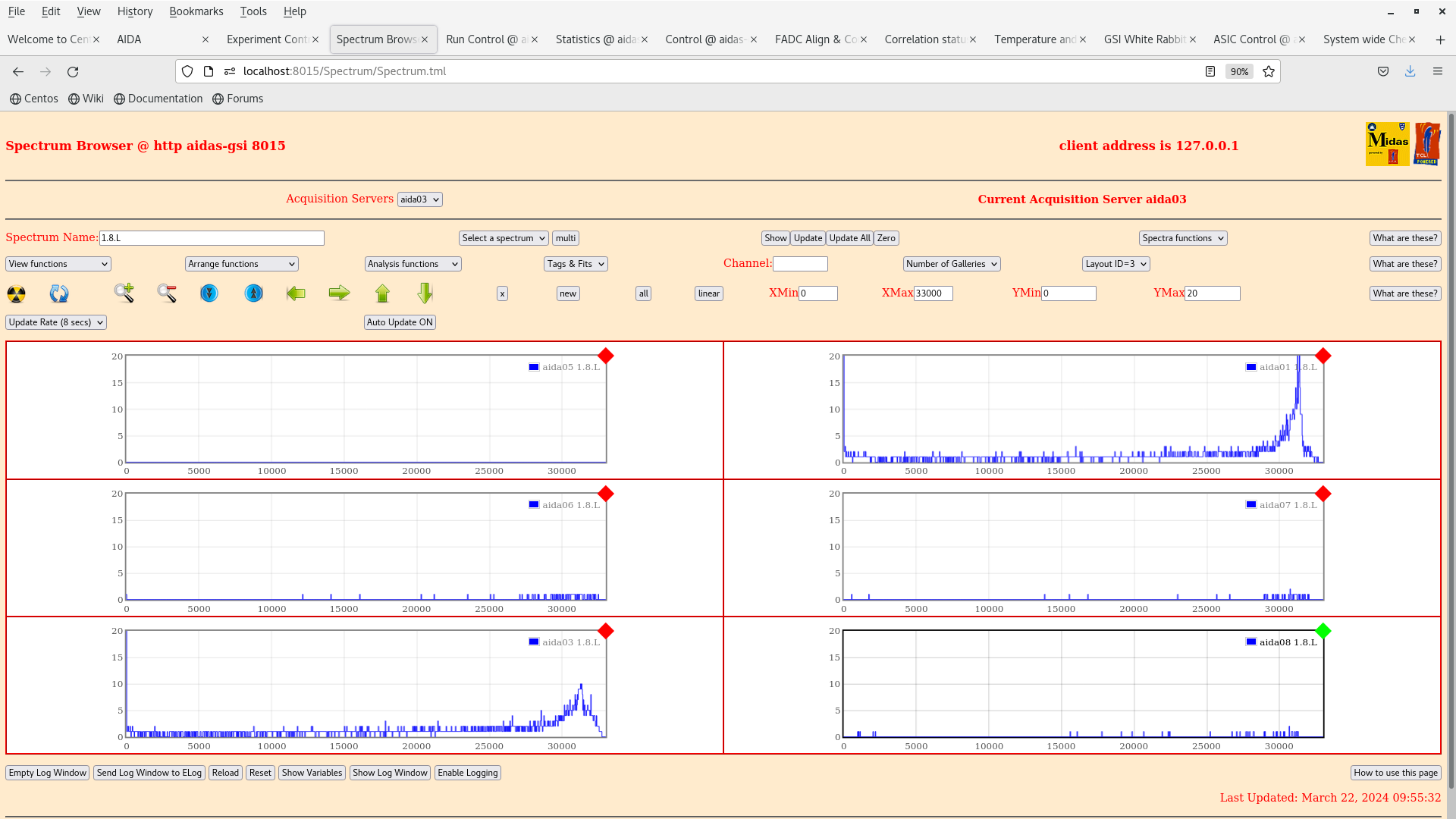1456x819 pixels.
Task: Open the Bookmarks menu
Action: tap(196, 11)
